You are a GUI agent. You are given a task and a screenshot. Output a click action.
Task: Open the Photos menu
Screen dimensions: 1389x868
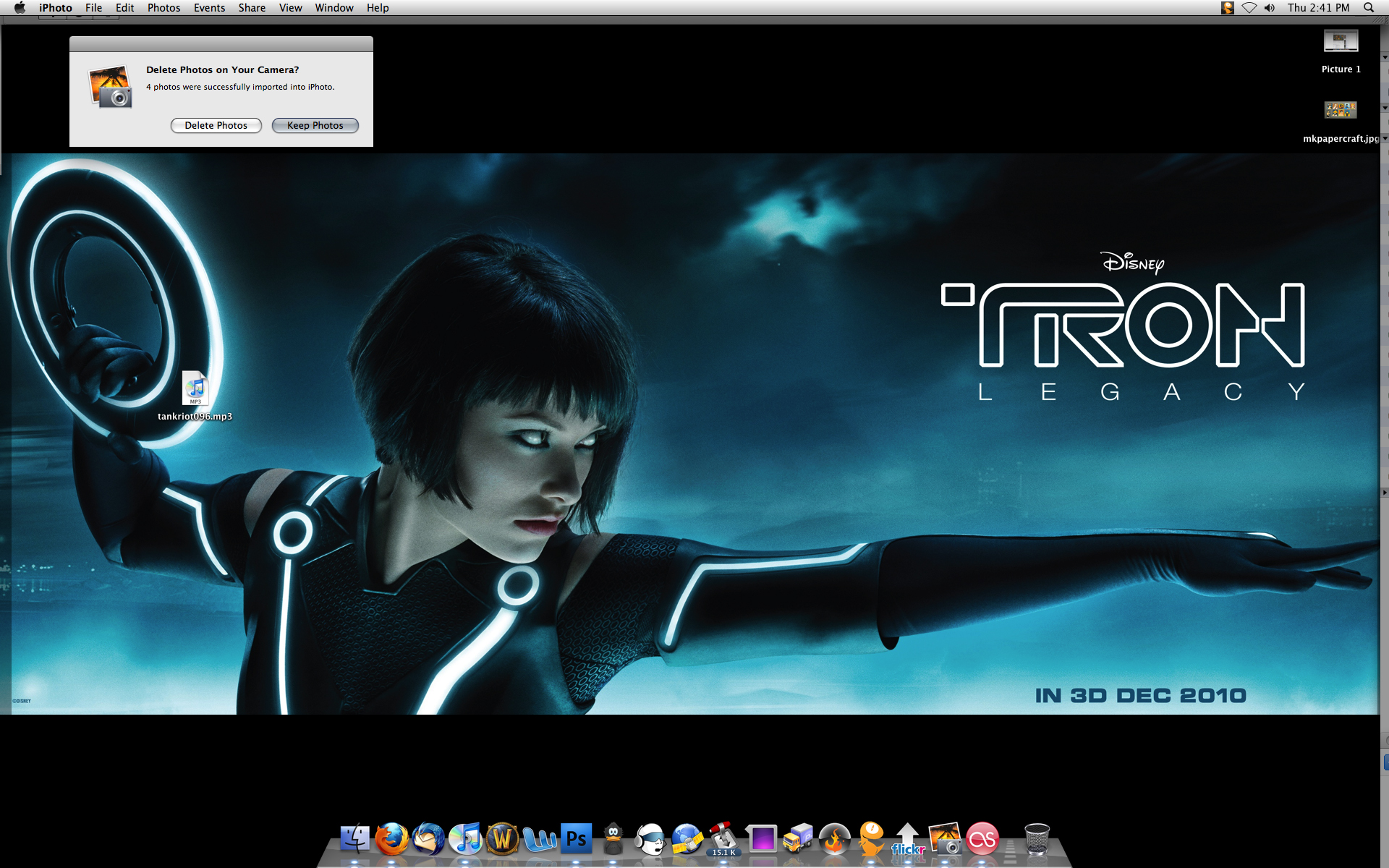(163, 8)
